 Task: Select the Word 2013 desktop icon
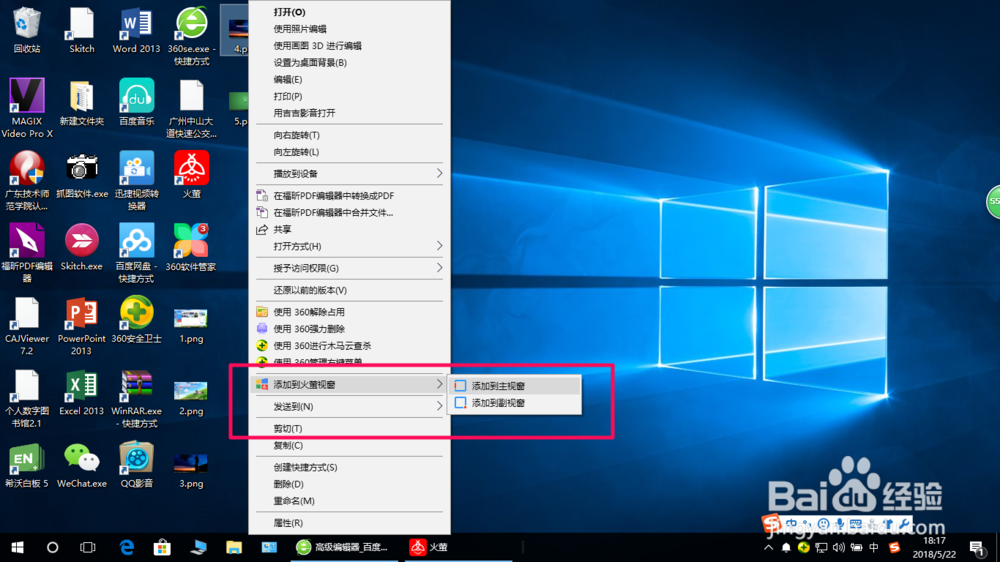136,29
